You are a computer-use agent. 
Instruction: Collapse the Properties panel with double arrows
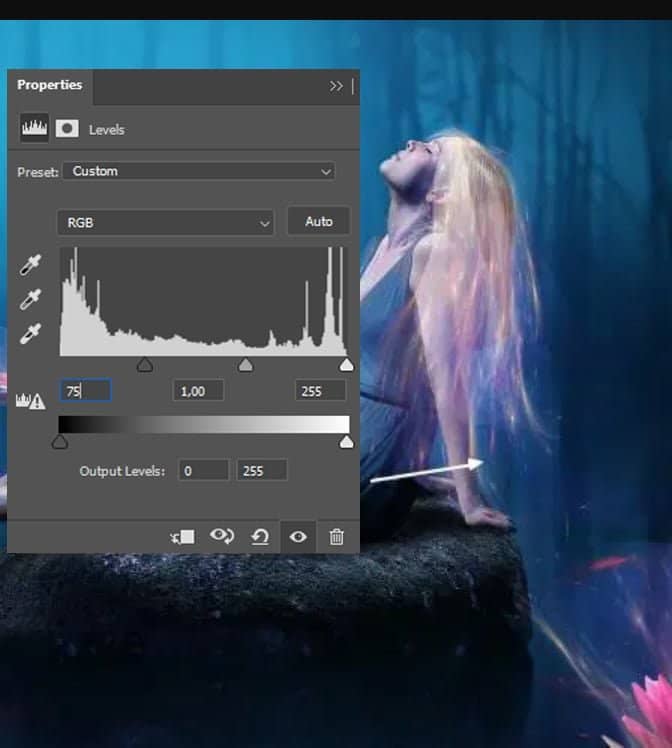pyautogui.click(x=336, y=86)
